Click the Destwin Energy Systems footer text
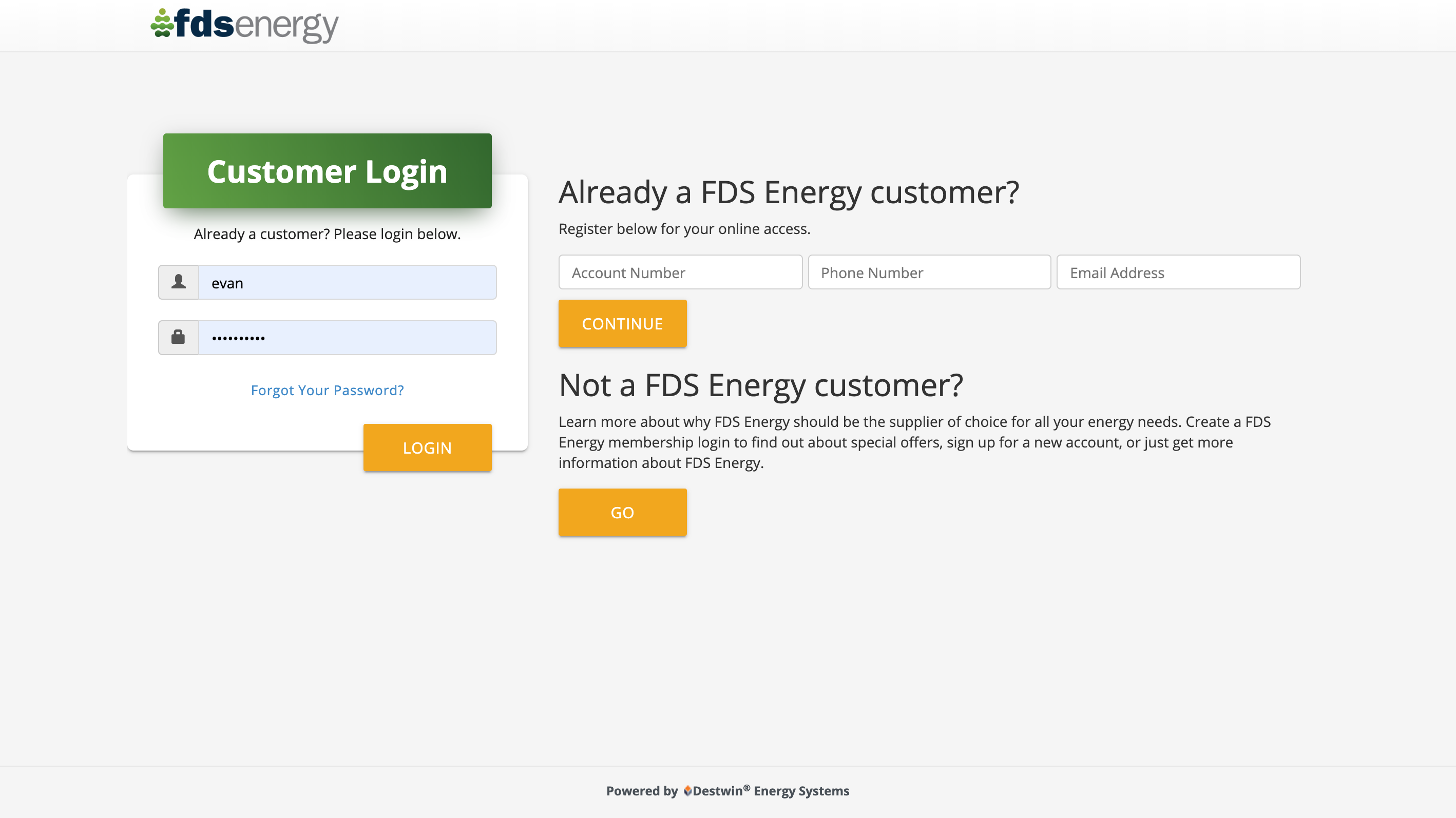Viewport: 1456px width, 818px height. click(771, 791)
